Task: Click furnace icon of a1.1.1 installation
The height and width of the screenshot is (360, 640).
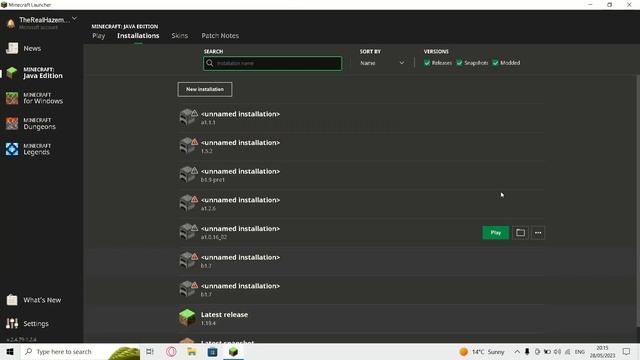Action: tap(187, 117)
